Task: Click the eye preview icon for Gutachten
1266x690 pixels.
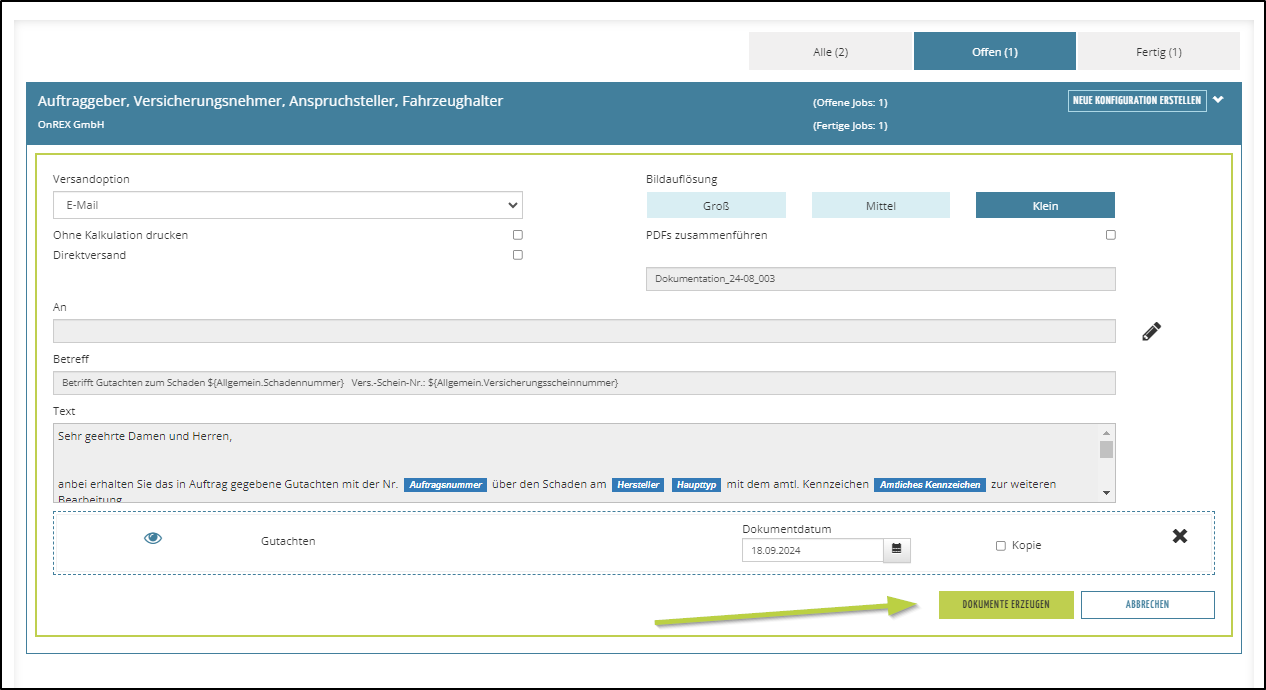Action: pos(153,538)
